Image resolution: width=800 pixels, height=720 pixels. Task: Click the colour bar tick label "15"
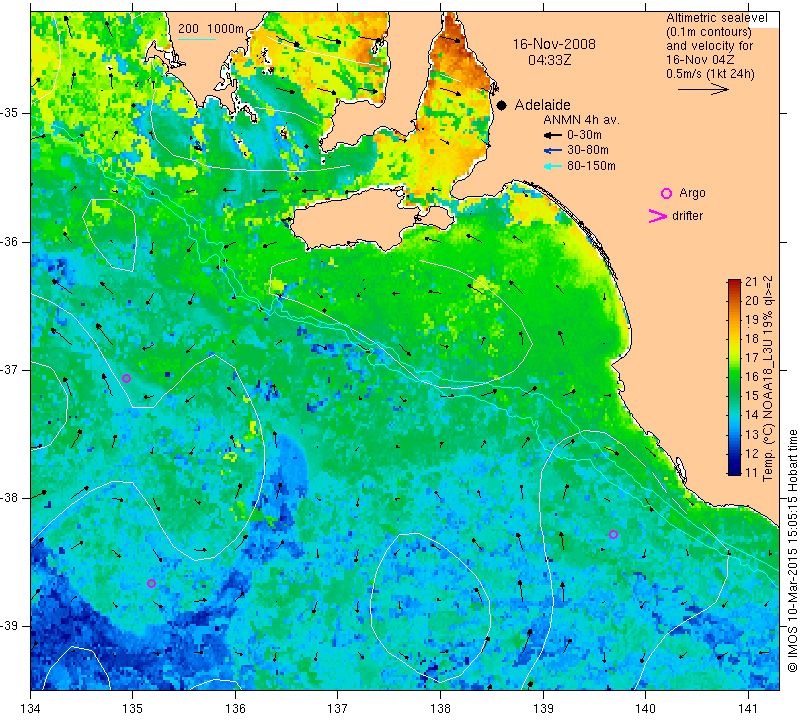pos(752,396)
